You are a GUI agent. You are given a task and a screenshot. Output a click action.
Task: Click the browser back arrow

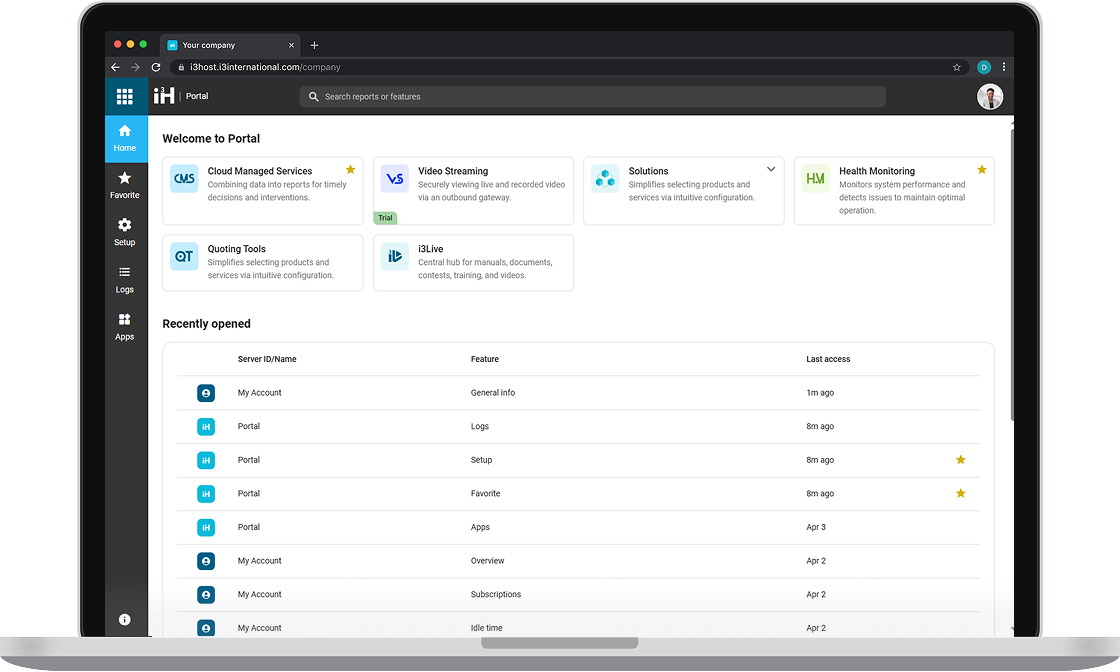[x=115, y=67]
